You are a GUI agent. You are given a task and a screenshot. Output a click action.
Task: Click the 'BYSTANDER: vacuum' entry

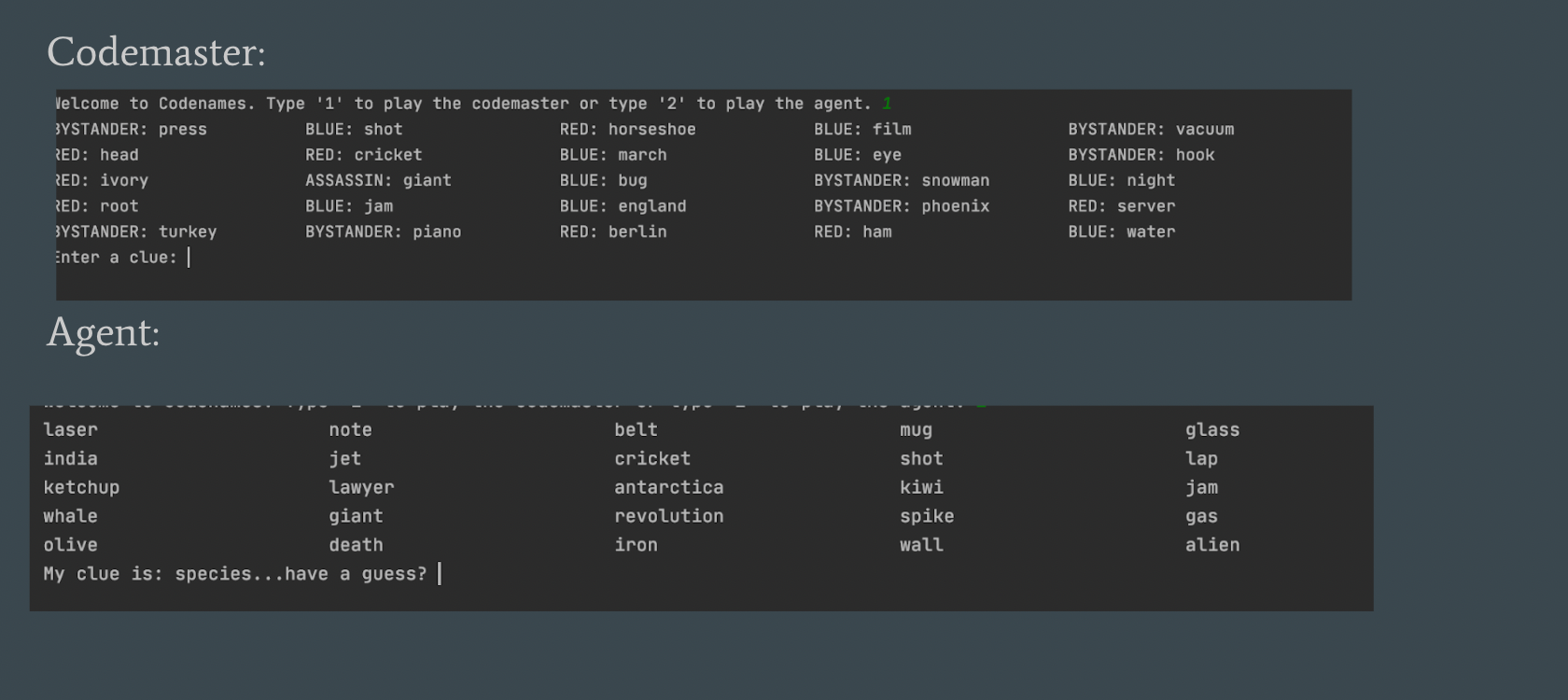point(1151,130)
